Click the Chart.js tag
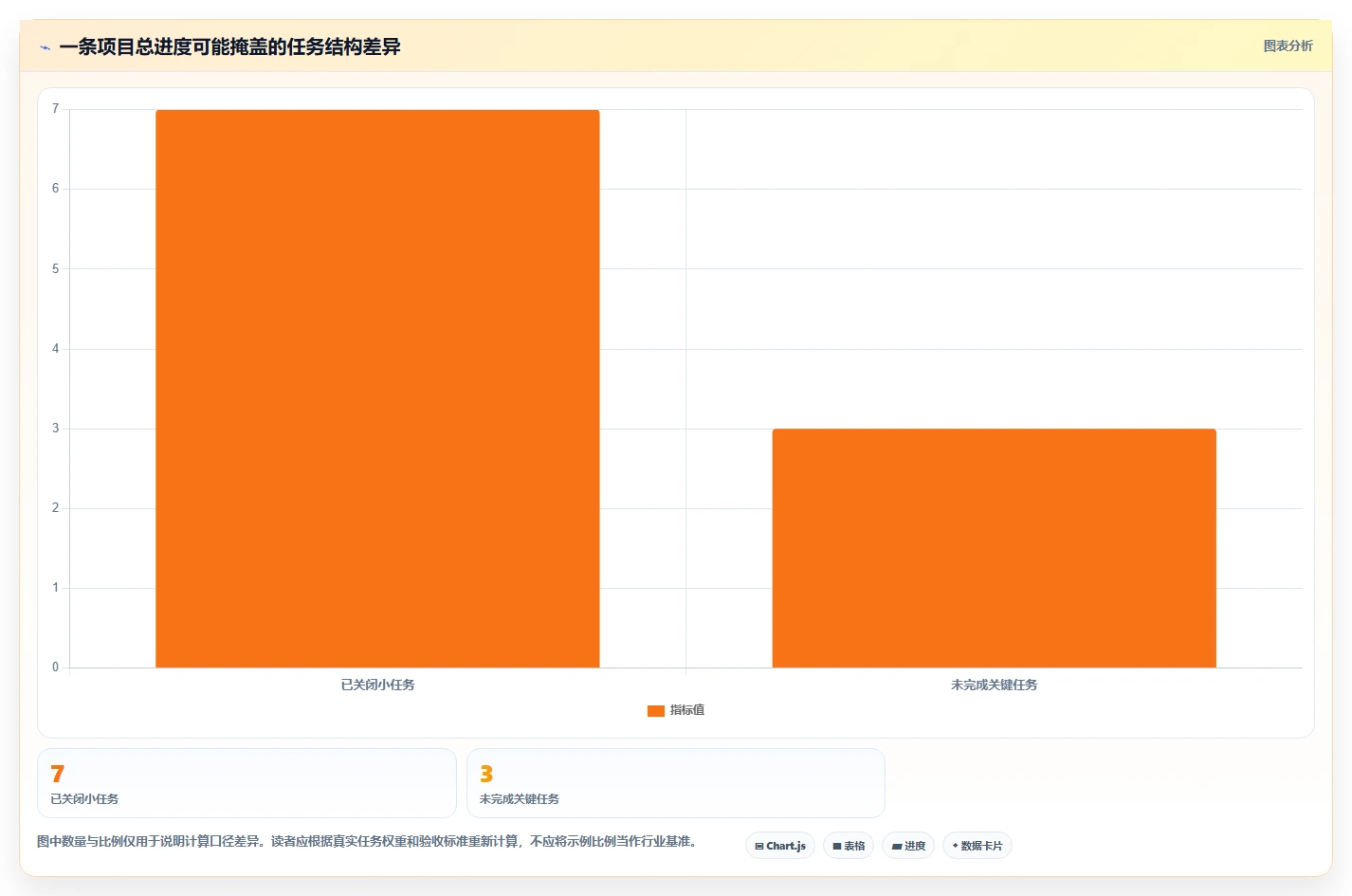1352x896 pixels. [780, 846]
